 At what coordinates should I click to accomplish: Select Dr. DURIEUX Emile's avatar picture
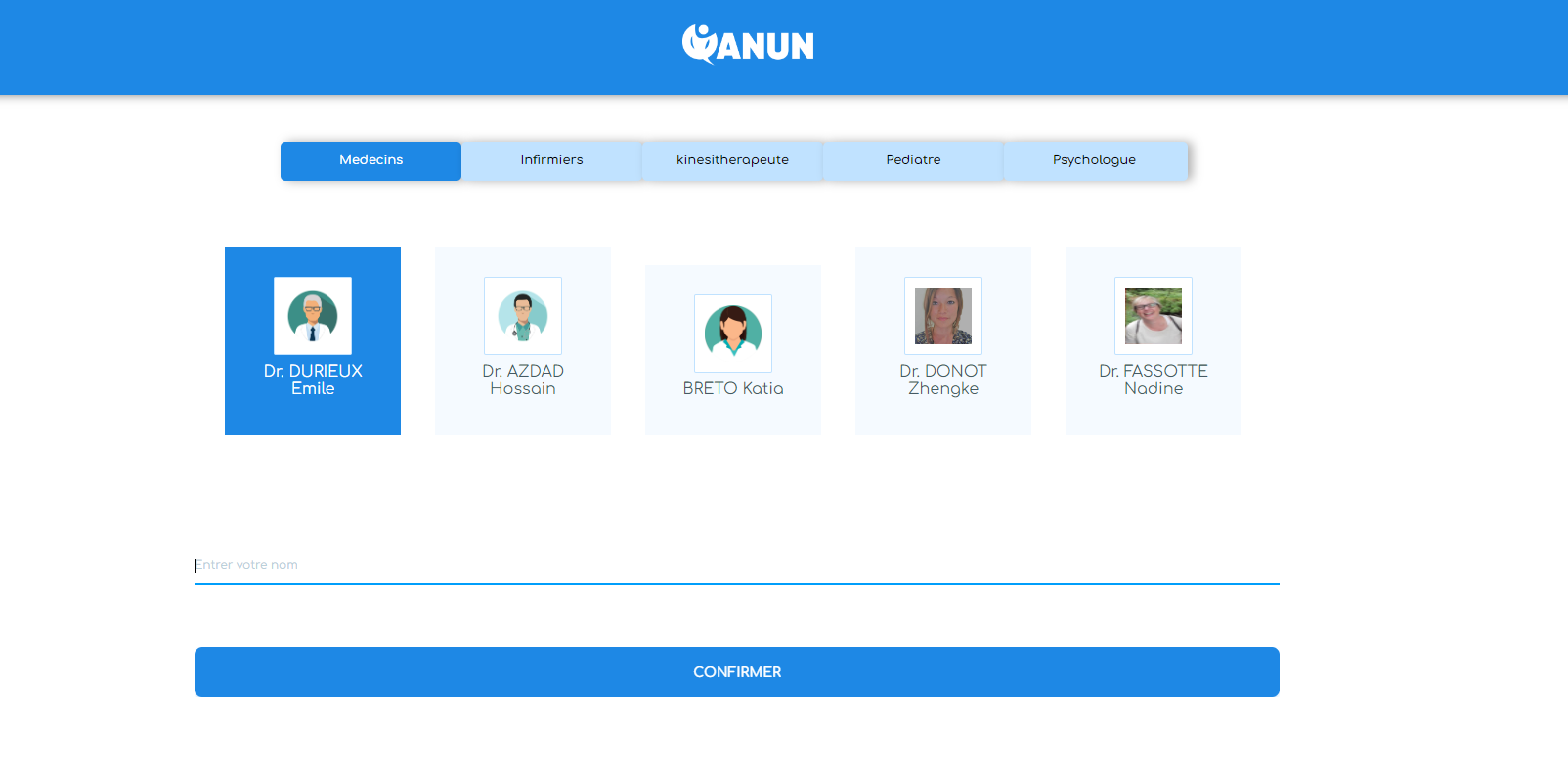coord(313,316)
